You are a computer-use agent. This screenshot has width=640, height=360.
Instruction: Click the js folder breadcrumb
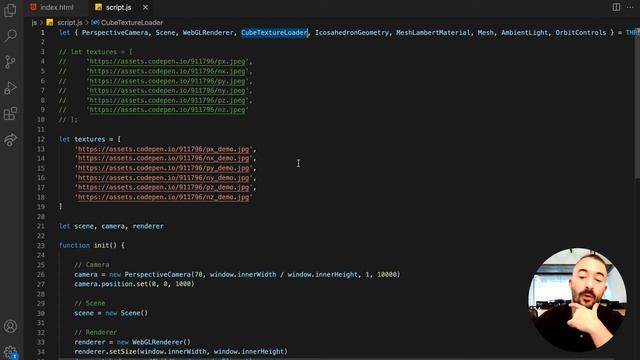pos(34,22)
